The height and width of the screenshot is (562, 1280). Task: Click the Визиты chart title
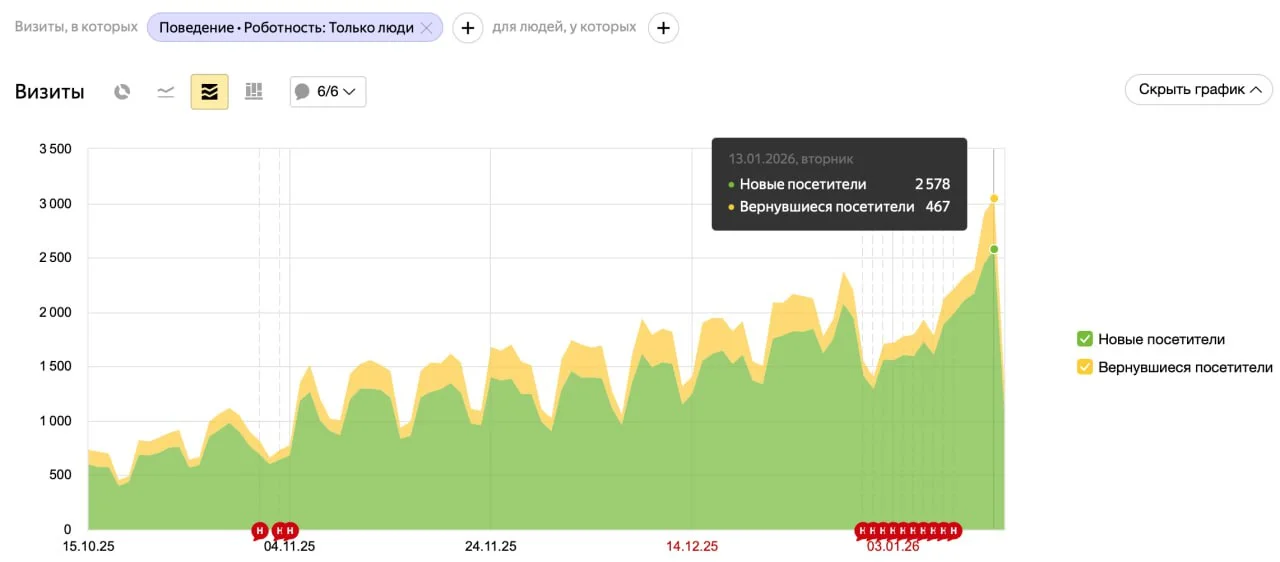[x=50, y=92]
